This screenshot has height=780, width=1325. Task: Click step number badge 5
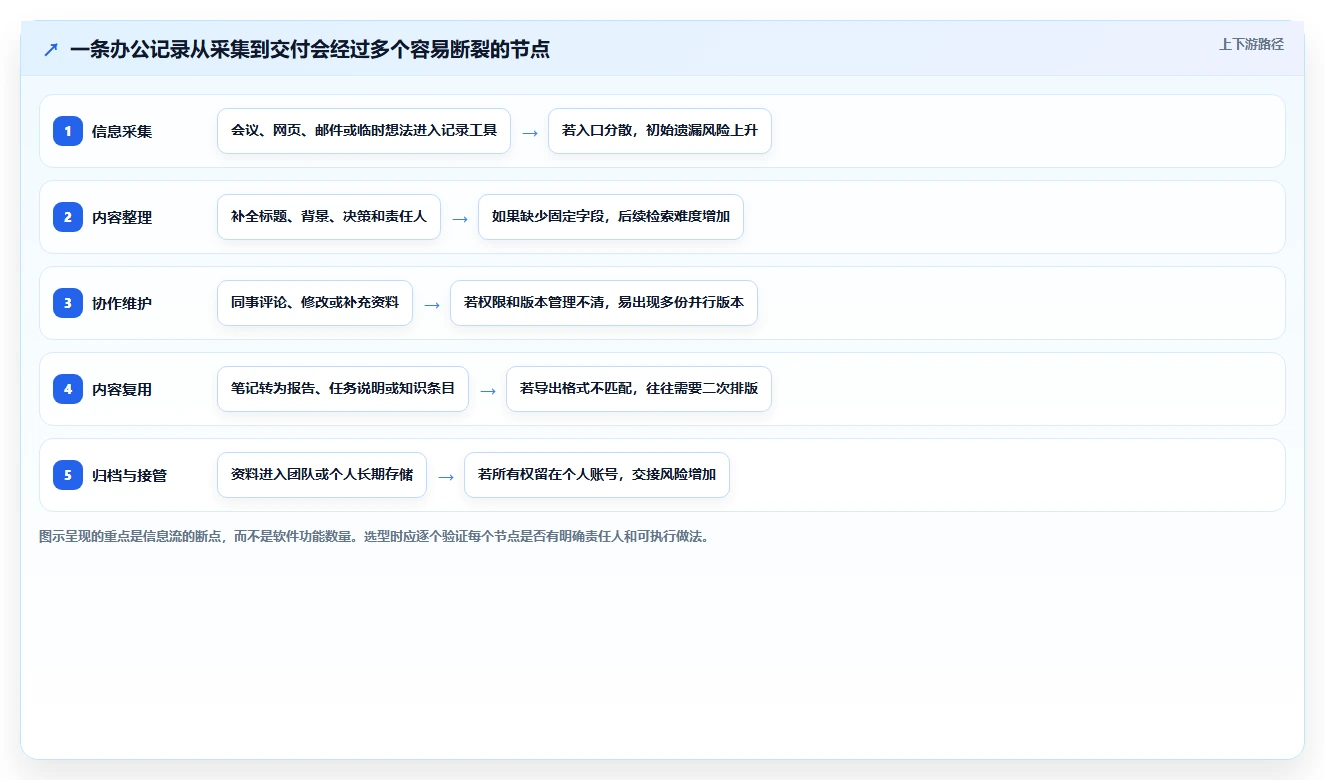point(68,474)
